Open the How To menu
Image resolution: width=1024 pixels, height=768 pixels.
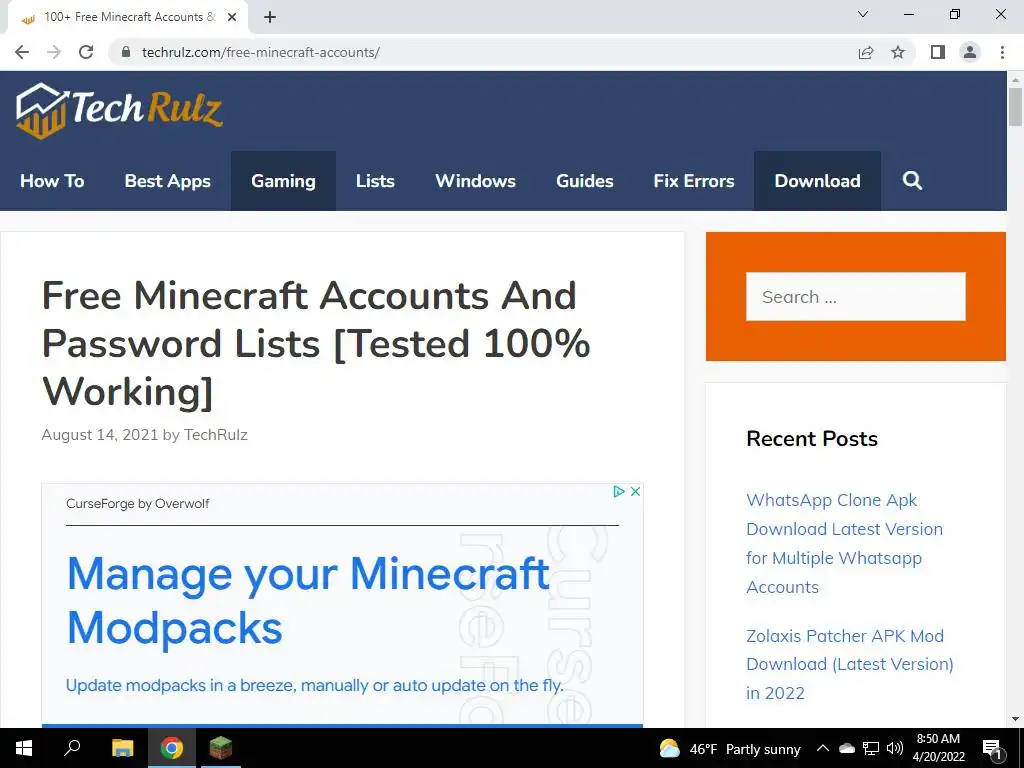pyautogui.click(x=52, y=181)
